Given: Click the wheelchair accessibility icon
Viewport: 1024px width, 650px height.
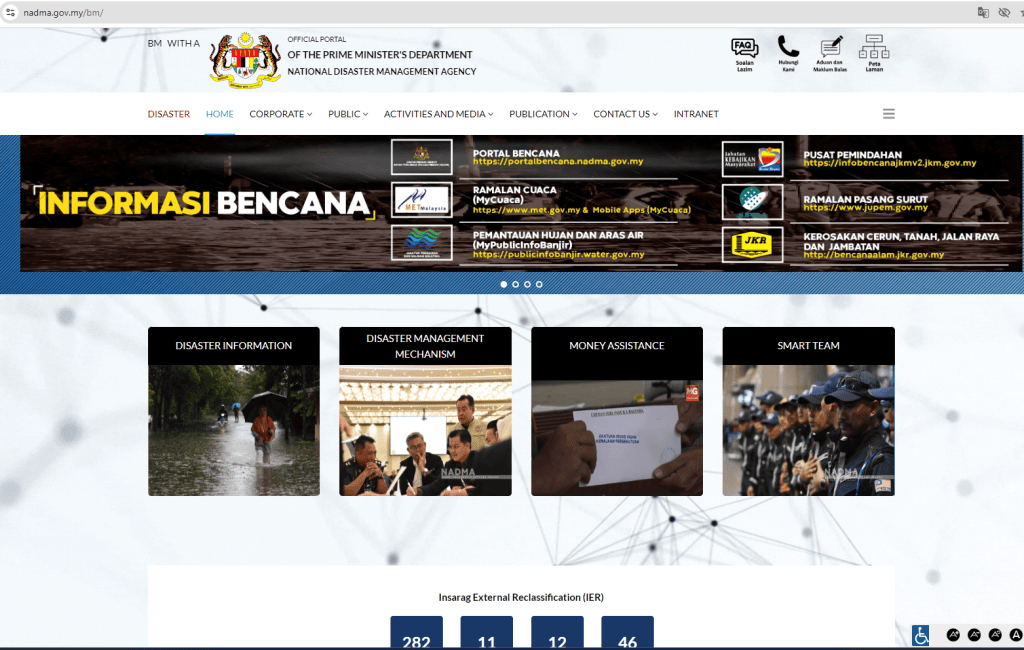Looking at the screenshot, I should pos(920,635).
